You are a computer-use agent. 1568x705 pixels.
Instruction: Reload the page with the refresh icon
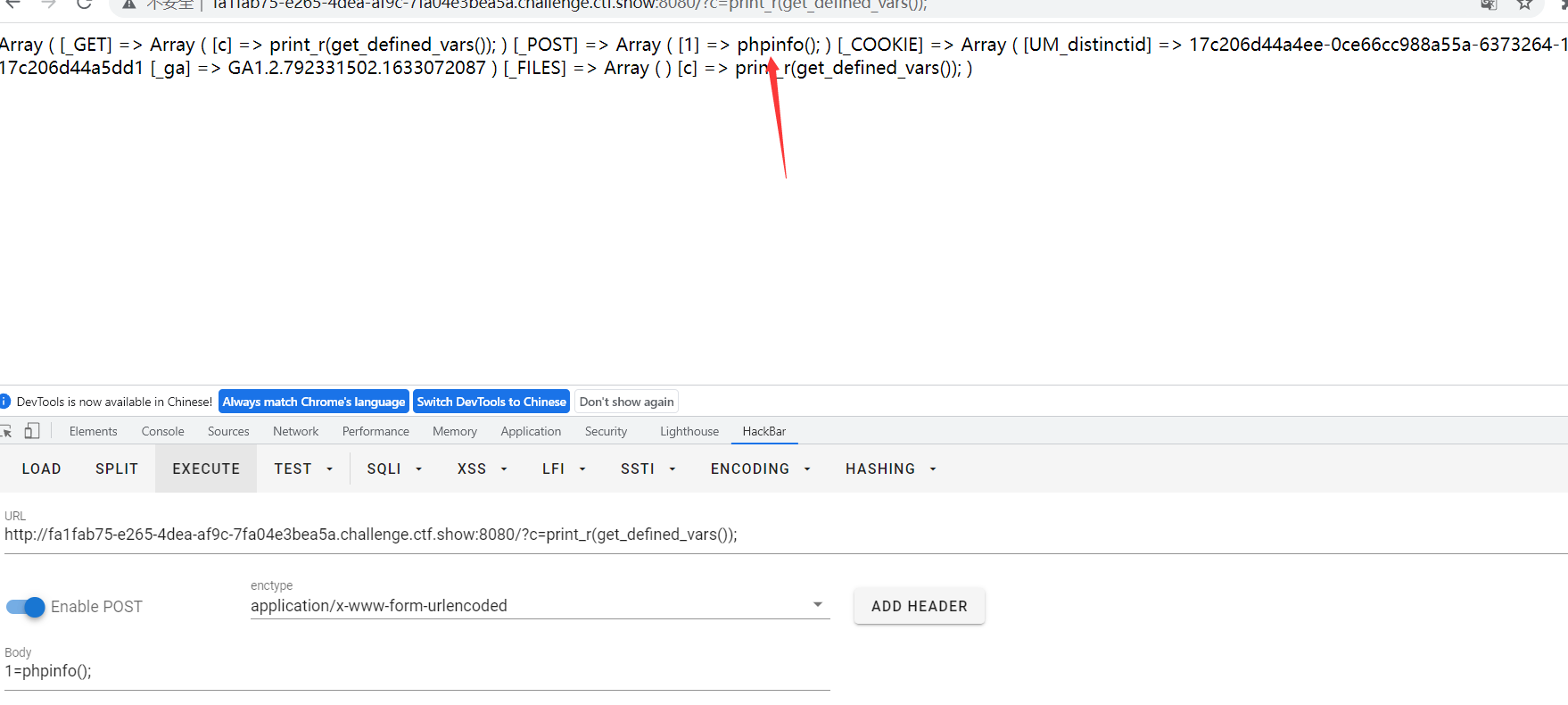tap(84, 4)
